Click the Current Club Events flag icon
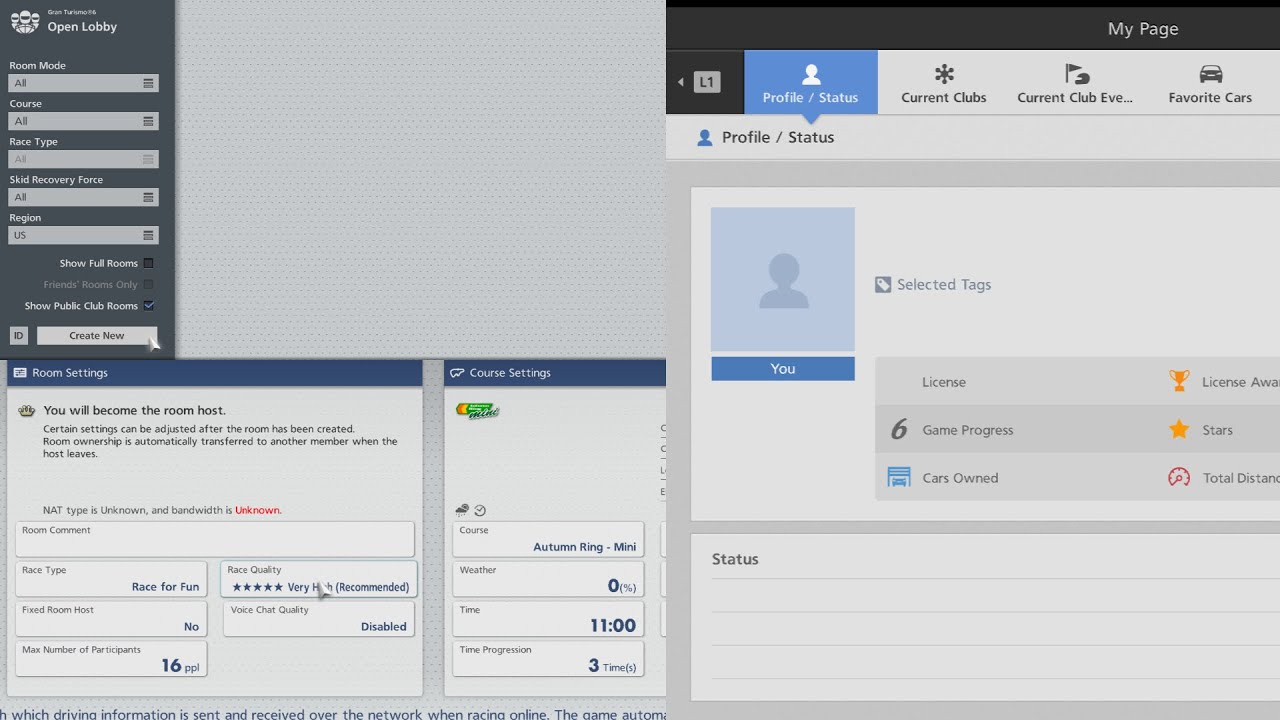The height and width of the screenshot is (720, 1280). click(x=1076, y=73)
